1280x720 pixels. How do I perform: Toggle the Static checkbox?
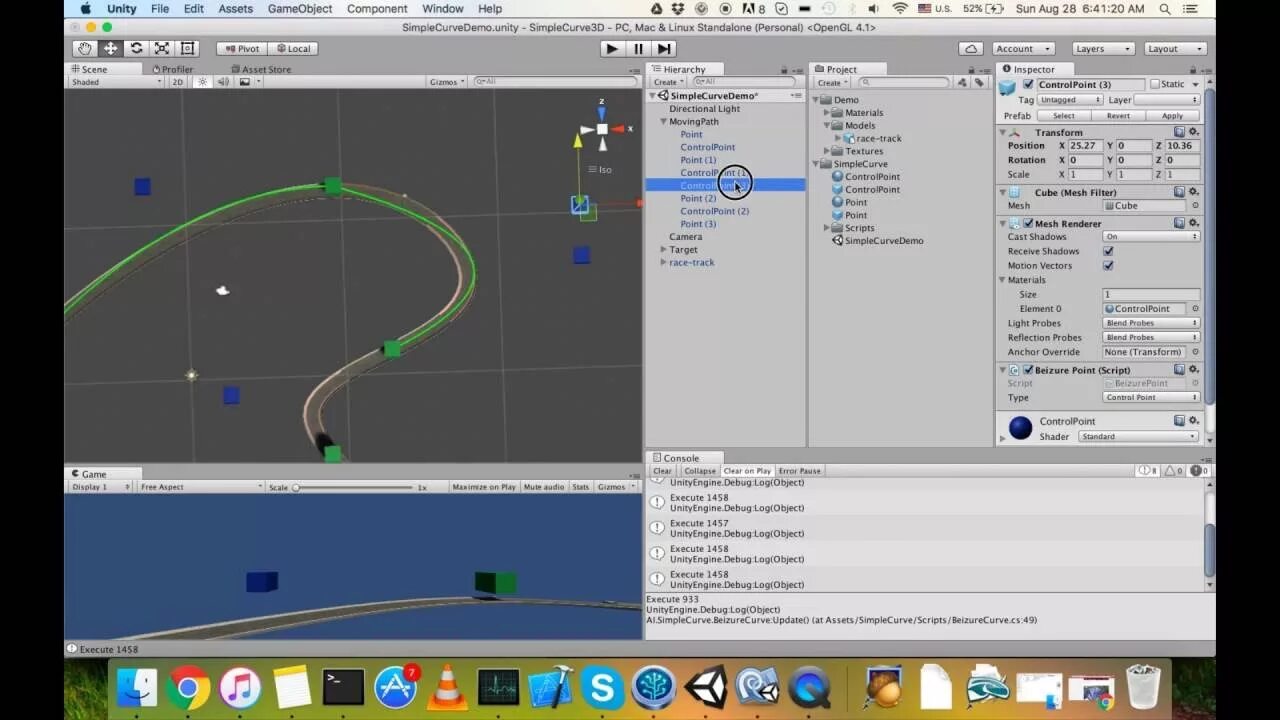point(1155,84)
